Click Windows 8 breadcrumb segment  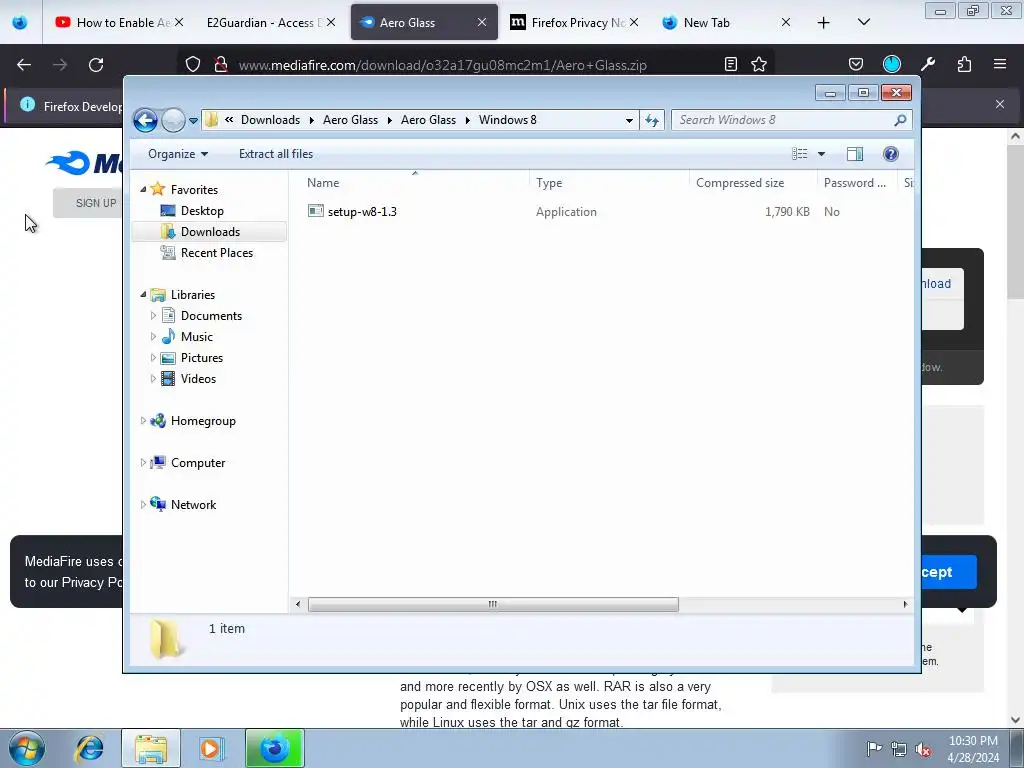[x=507, y=120]
